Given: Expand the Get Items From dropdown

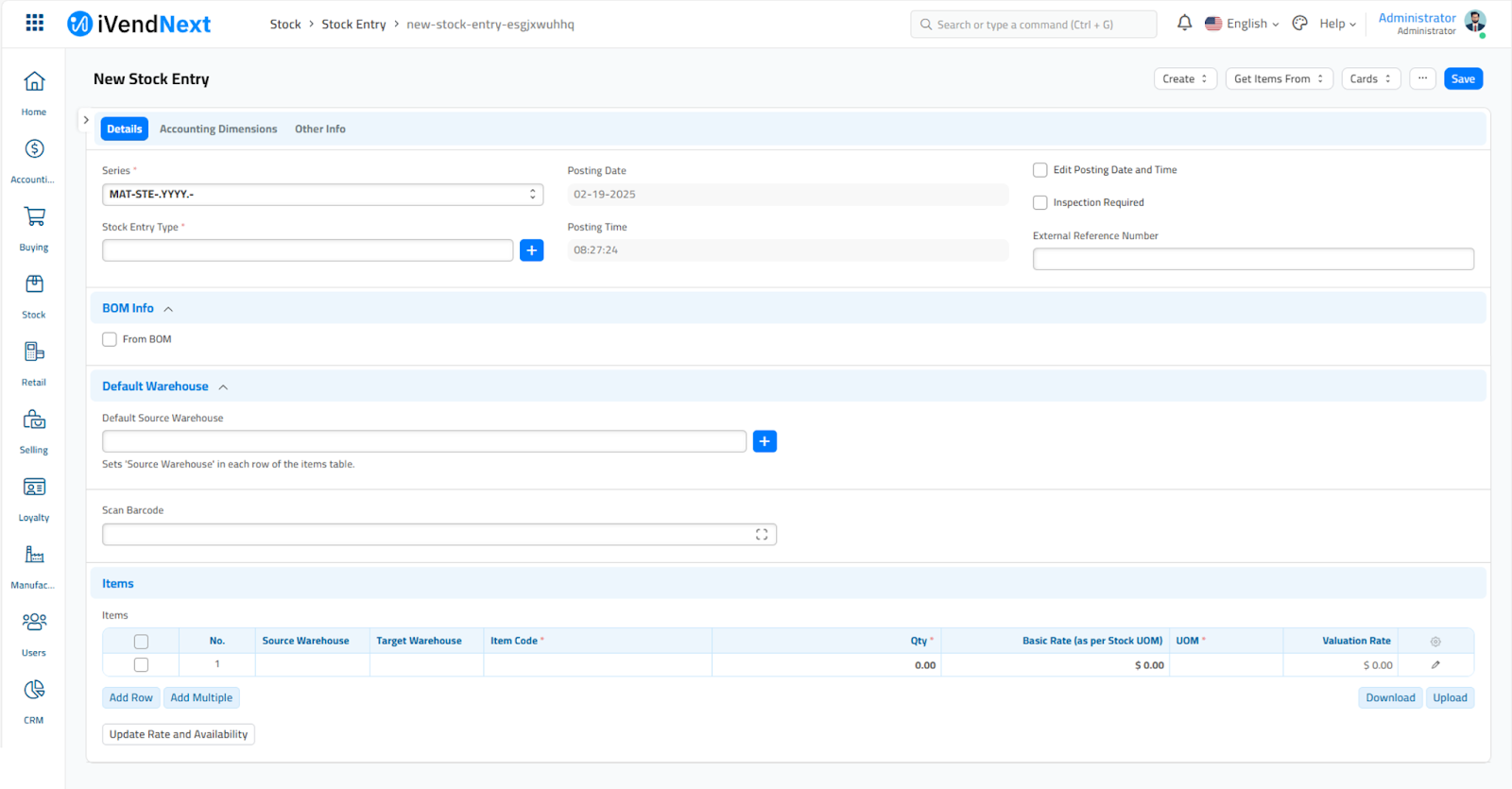Looking at the screenshot, I should pyautogui.click(x=1279, y=79).
